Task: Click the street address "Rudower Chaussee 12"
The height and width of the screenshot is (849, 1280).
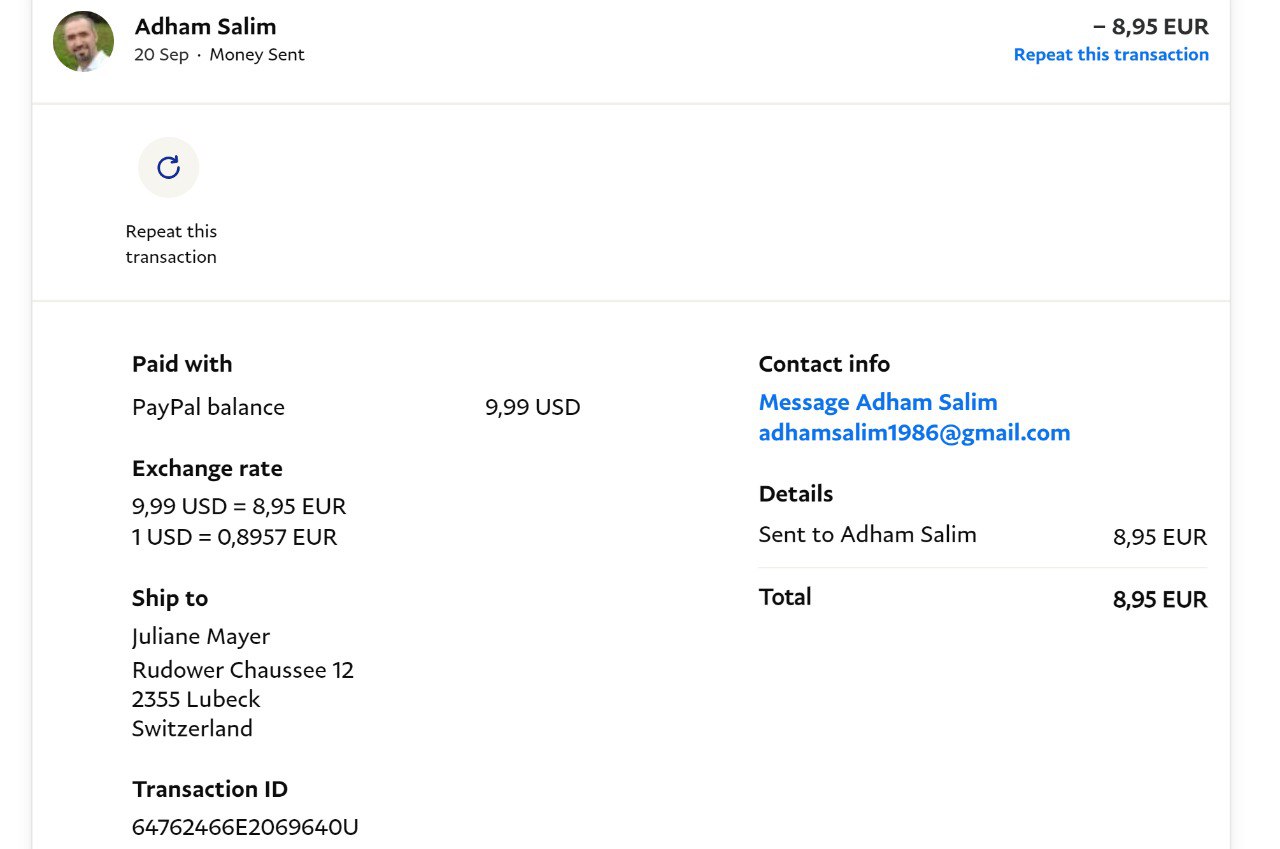Action: [x=242, y=670]
